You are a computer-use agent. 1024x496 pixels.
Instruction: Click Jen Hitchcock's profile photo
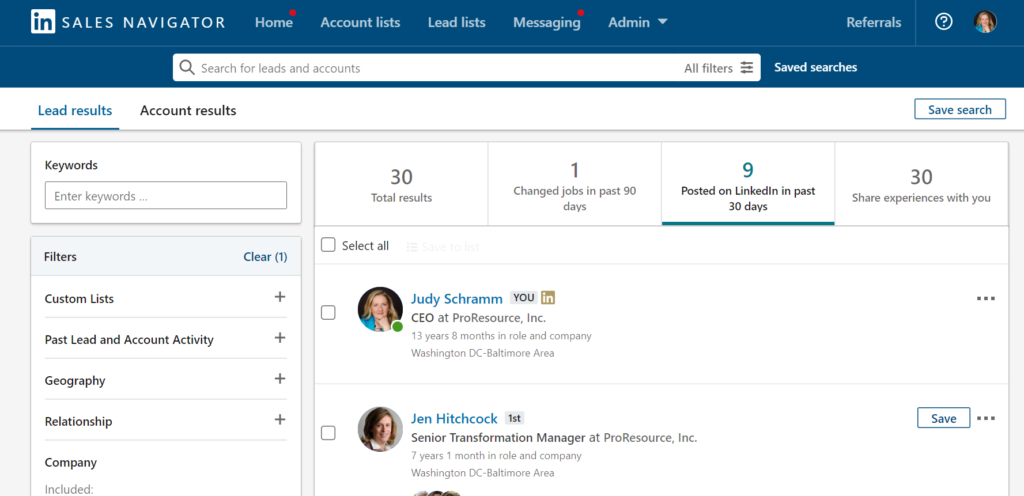tap(380, 429)
